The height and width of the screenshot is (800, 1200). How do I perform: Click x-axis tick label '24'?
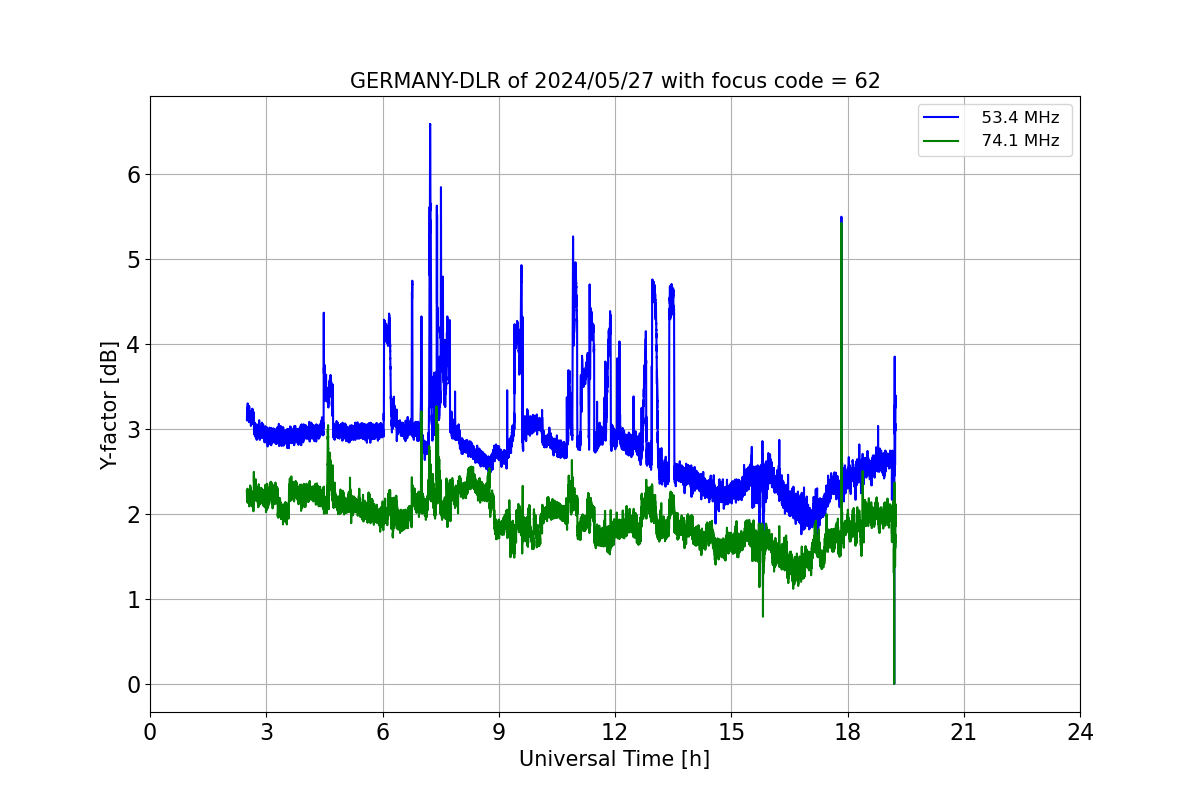point(1080,732)
